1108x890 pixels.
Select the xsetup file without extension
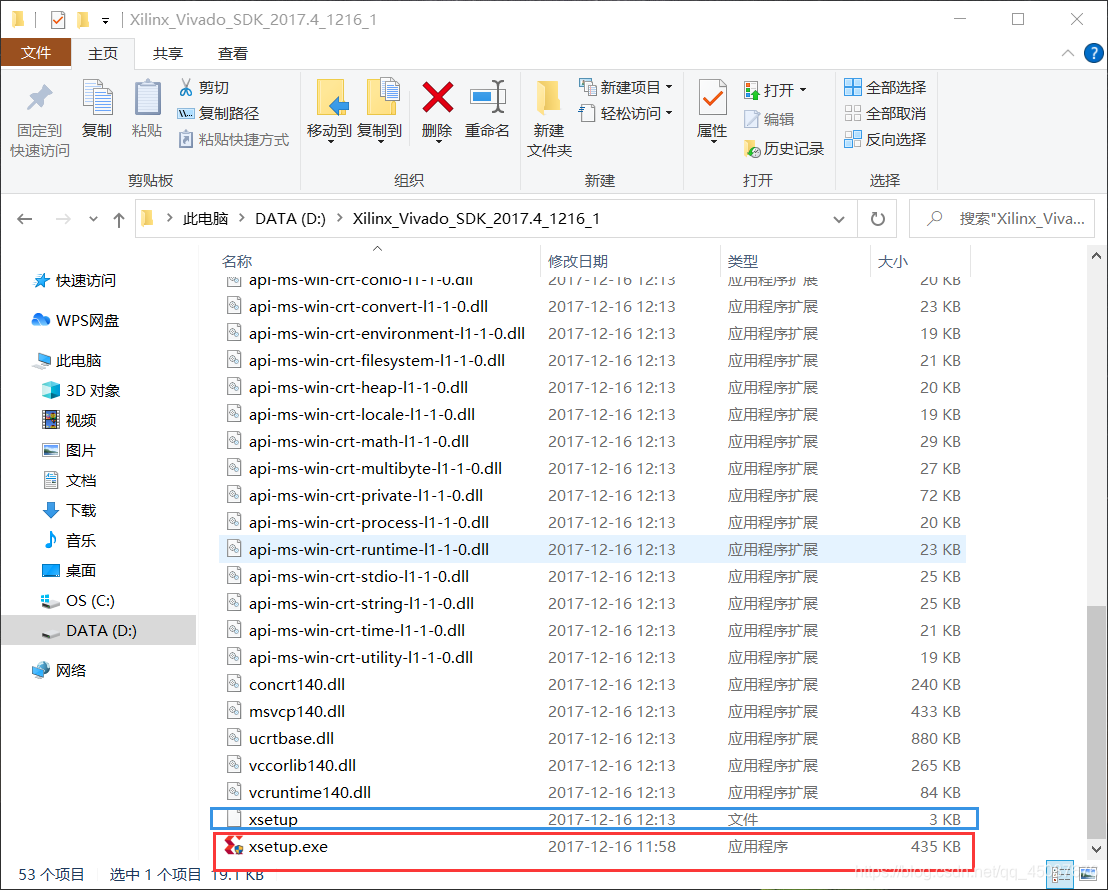coord(594,819)
